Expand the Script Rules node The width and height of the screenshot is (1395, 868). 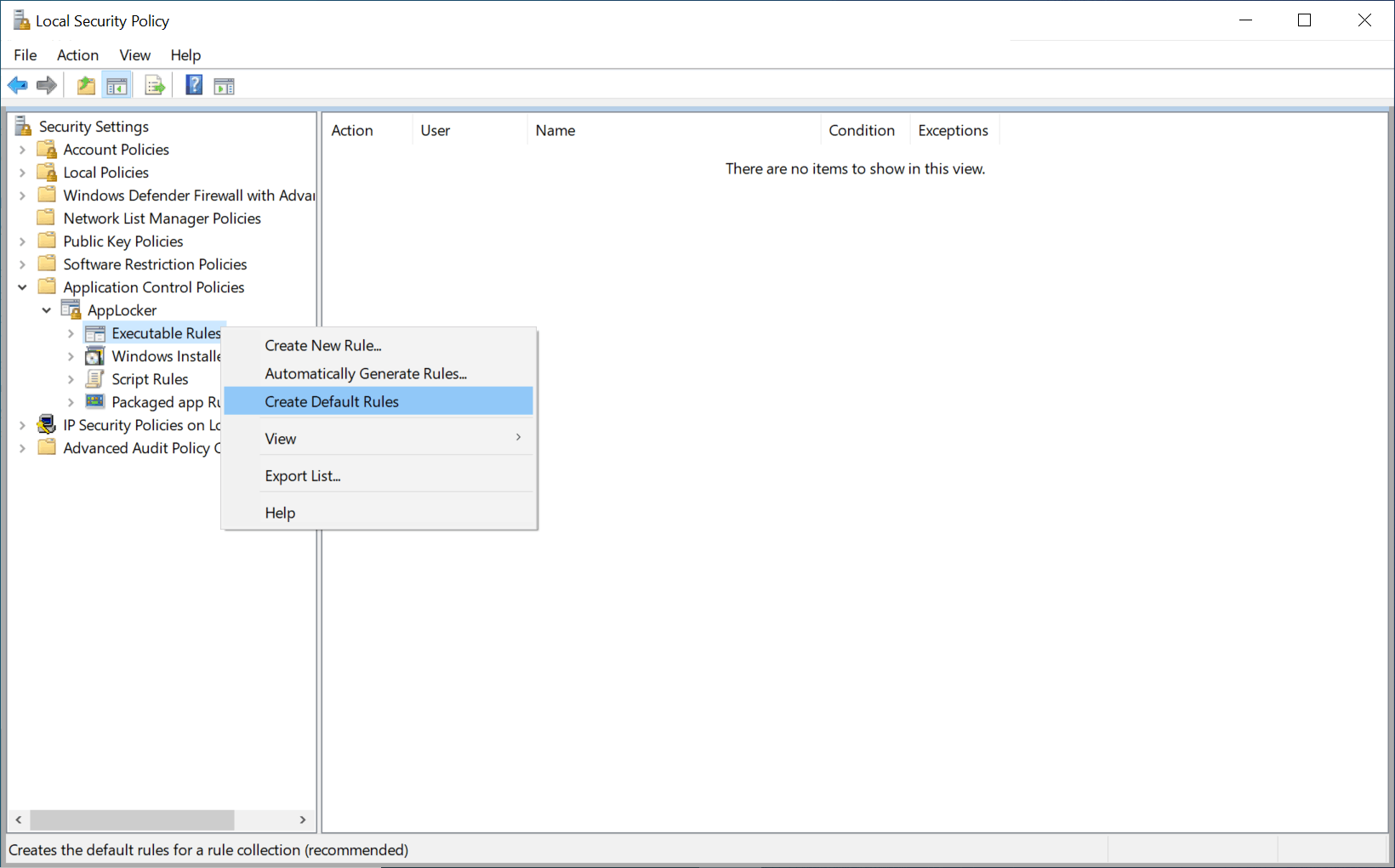71,378
